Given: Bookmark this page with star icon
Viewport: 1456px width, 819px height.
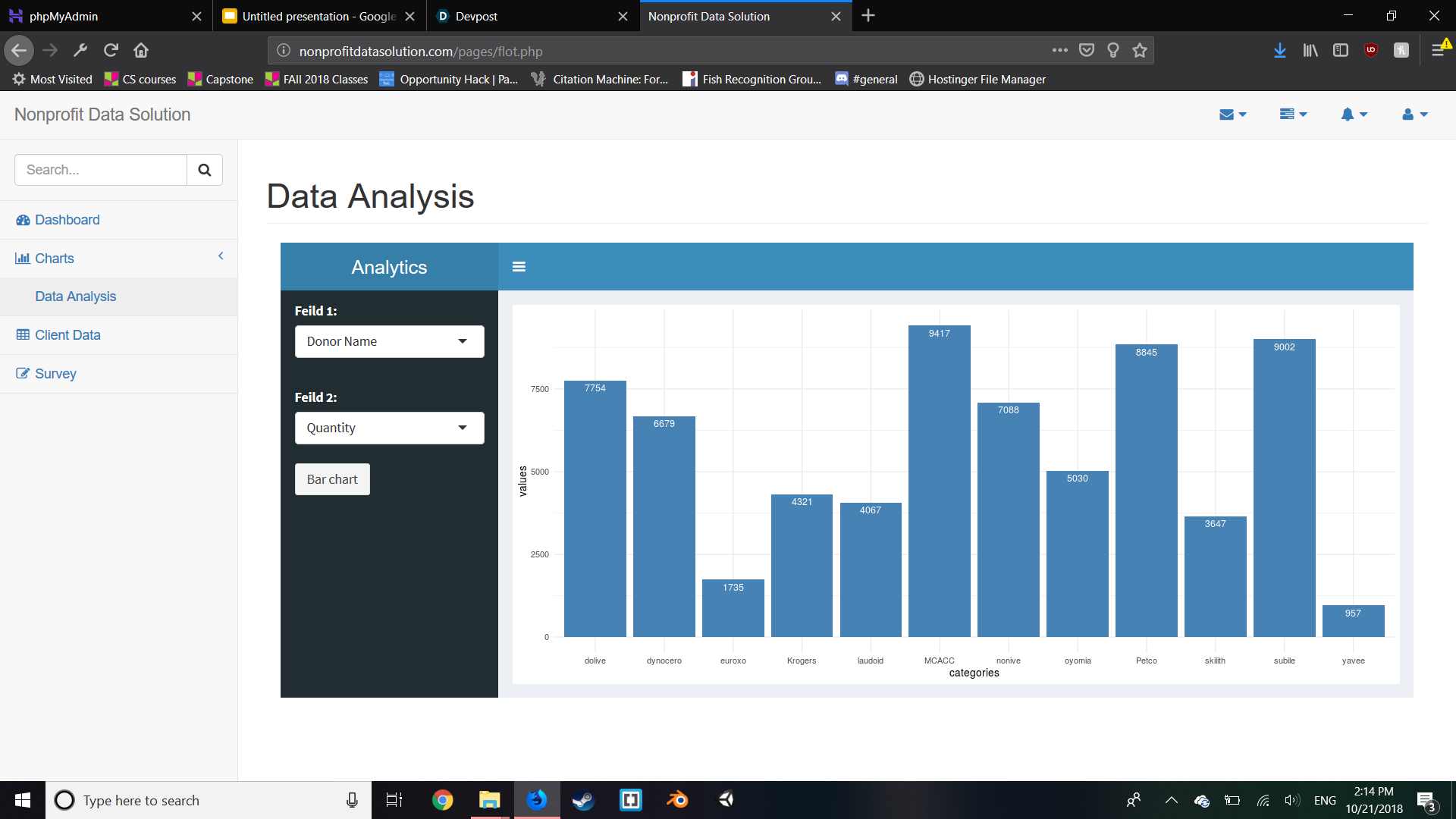Looking at the screenshot, I should coord(1139,51).
